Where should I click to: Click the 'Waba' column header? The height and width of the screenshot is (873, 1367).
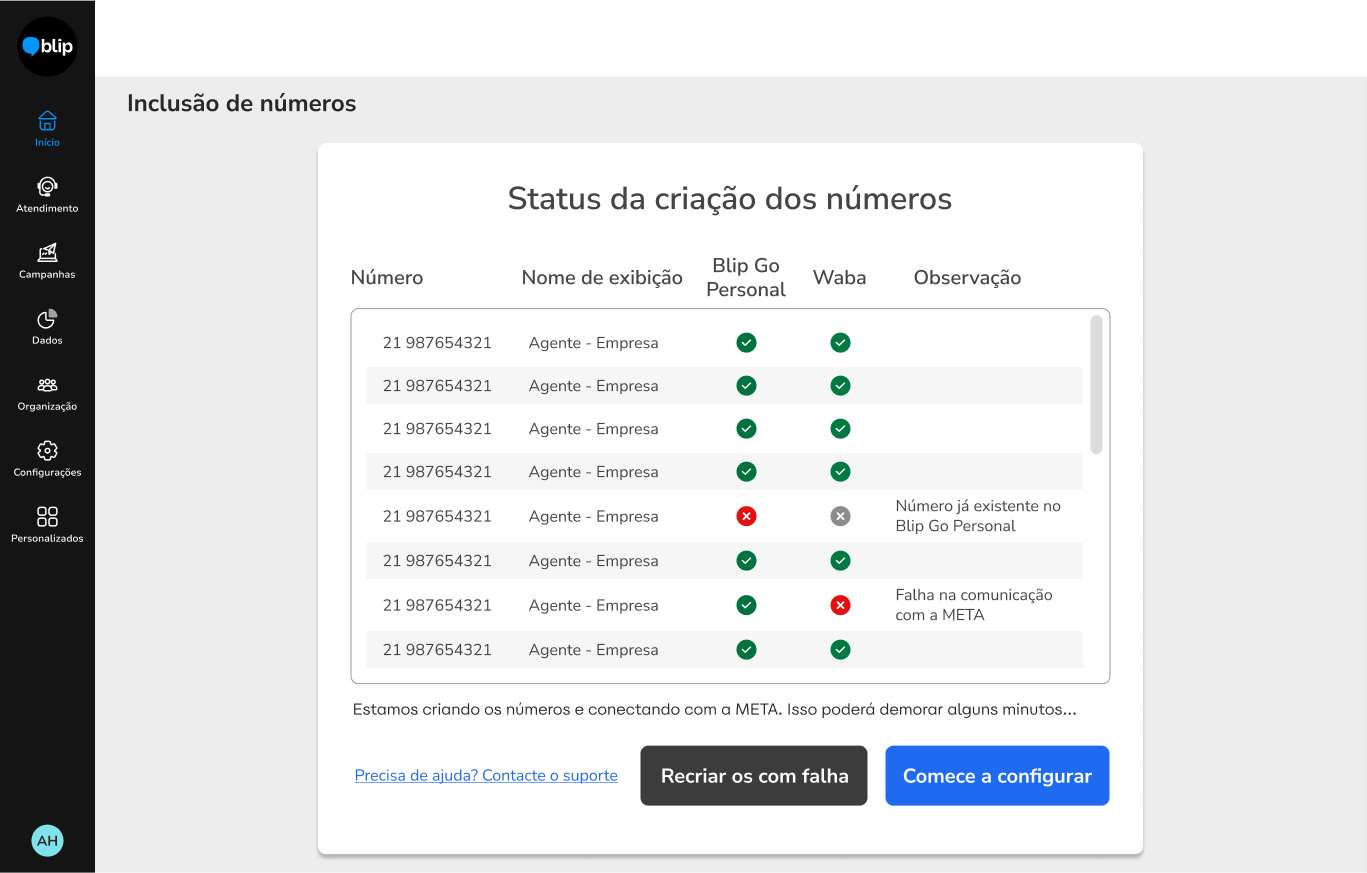(839, 277)
